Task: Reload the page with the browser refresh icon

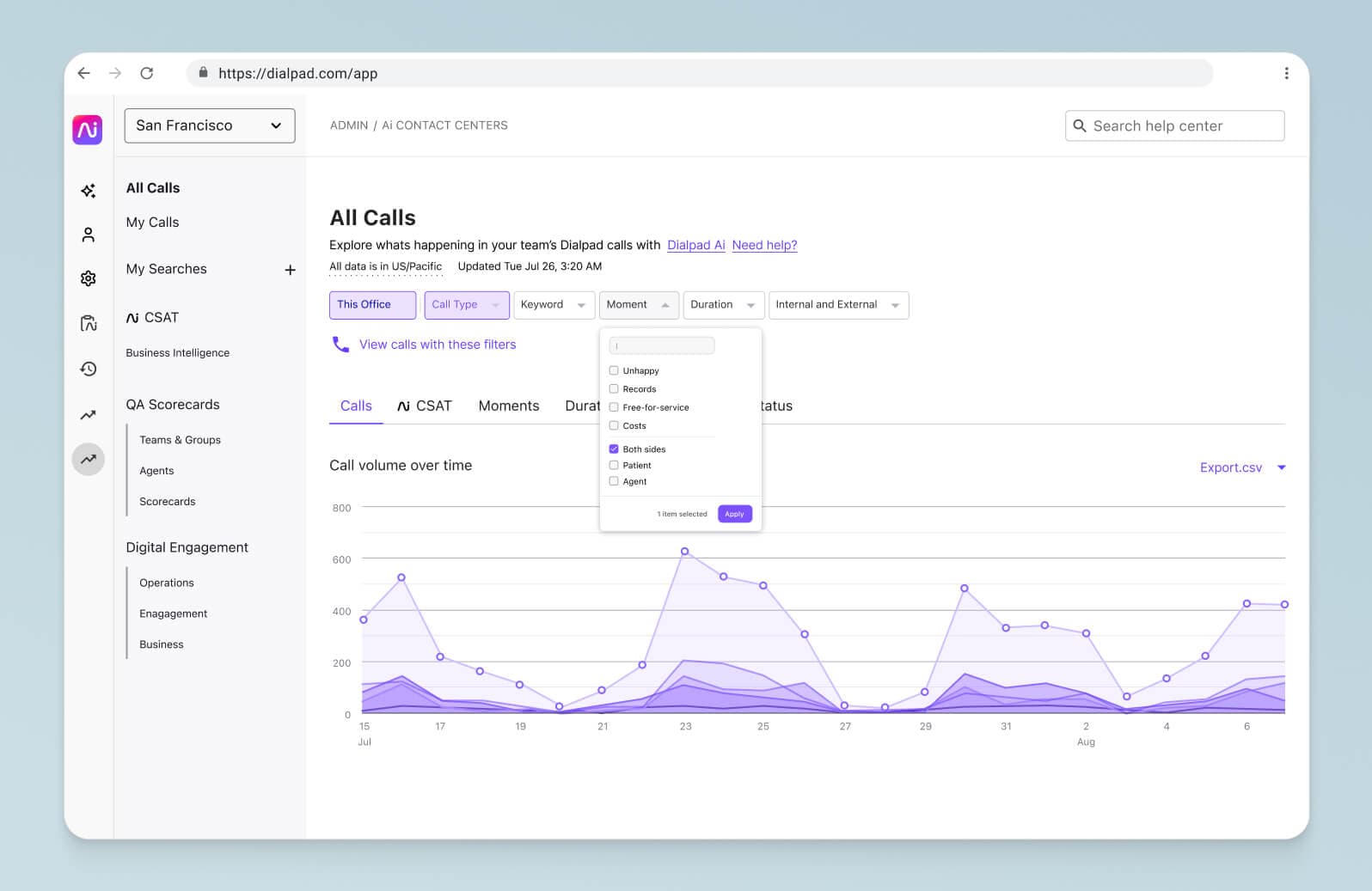Action: 147,73
